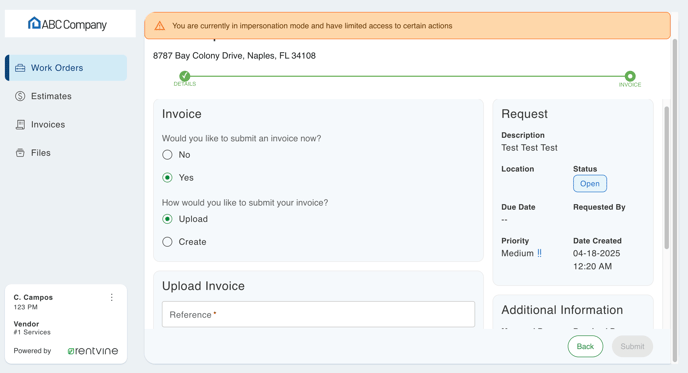Viewport: 688px width, 373px height.
Task: Click the ABC Company house logo
Action: [34, 23]
